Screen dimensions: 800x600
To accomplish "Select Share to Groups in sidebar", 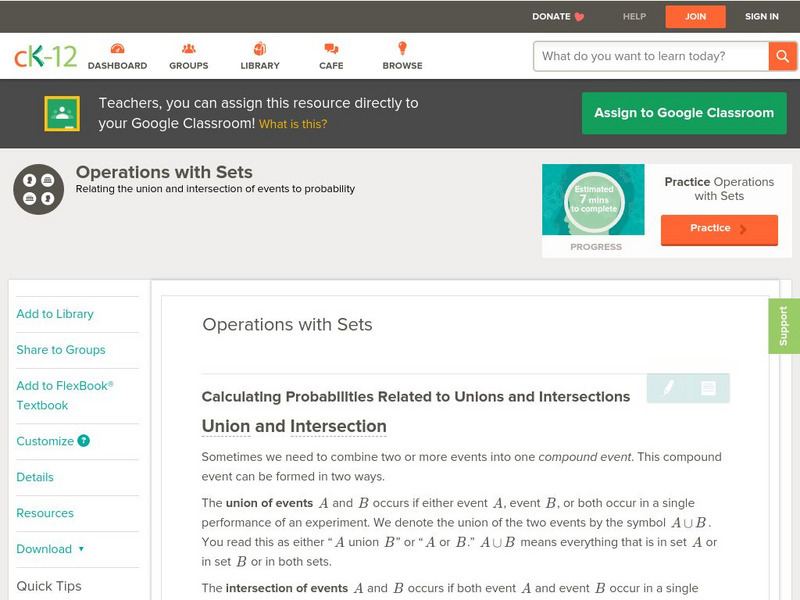I will pyautogui.click(x=61, y=350).
